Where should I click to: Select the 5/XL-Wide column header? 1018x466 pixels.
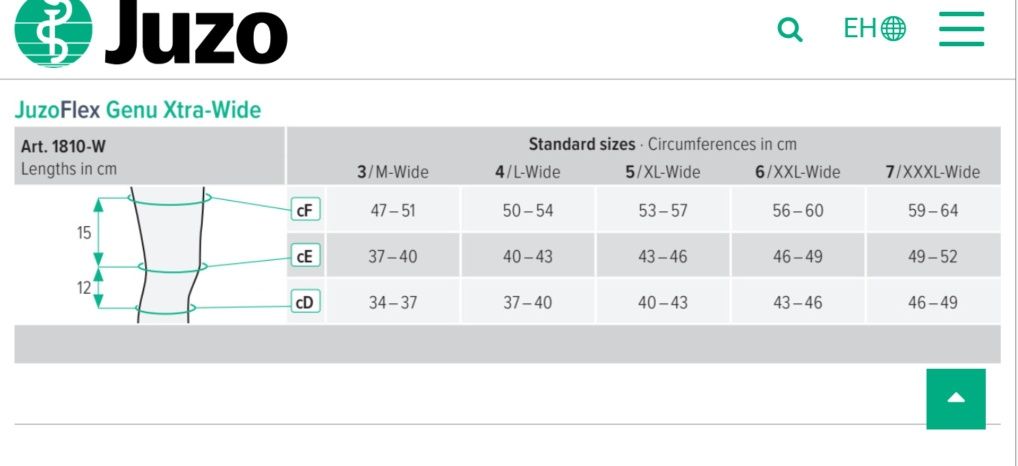[x=663, y=172]
